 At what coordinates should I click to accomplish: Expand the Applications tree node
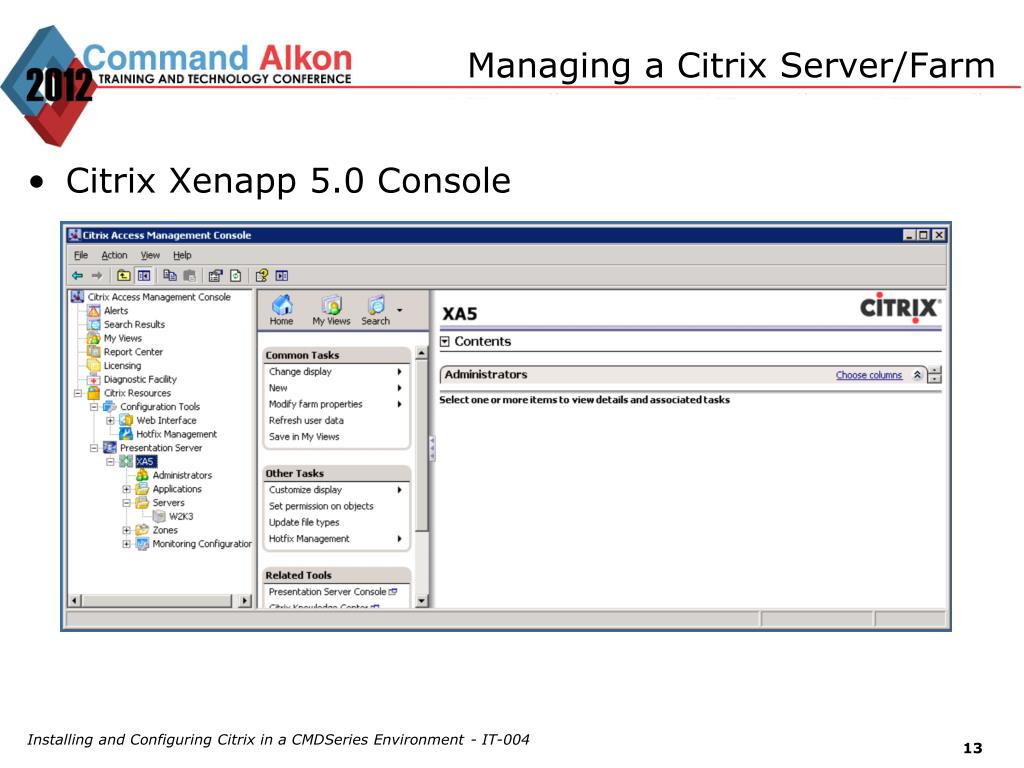click(x=127, y=489)
